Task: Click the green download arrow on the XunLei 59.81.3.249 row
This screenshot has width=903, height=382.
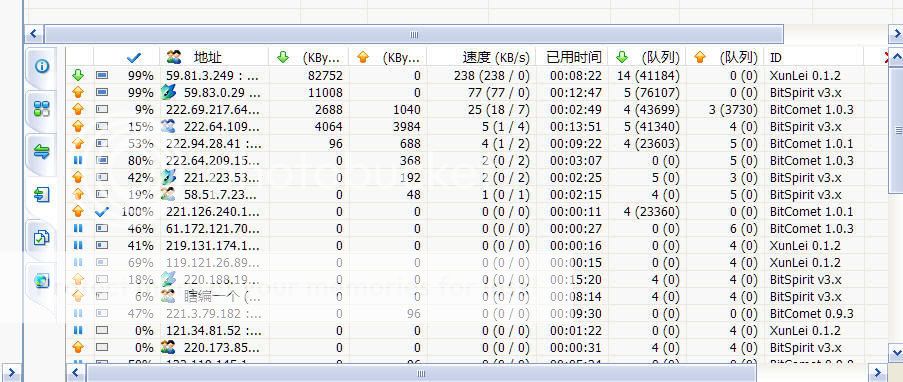Action: point(78,75)
